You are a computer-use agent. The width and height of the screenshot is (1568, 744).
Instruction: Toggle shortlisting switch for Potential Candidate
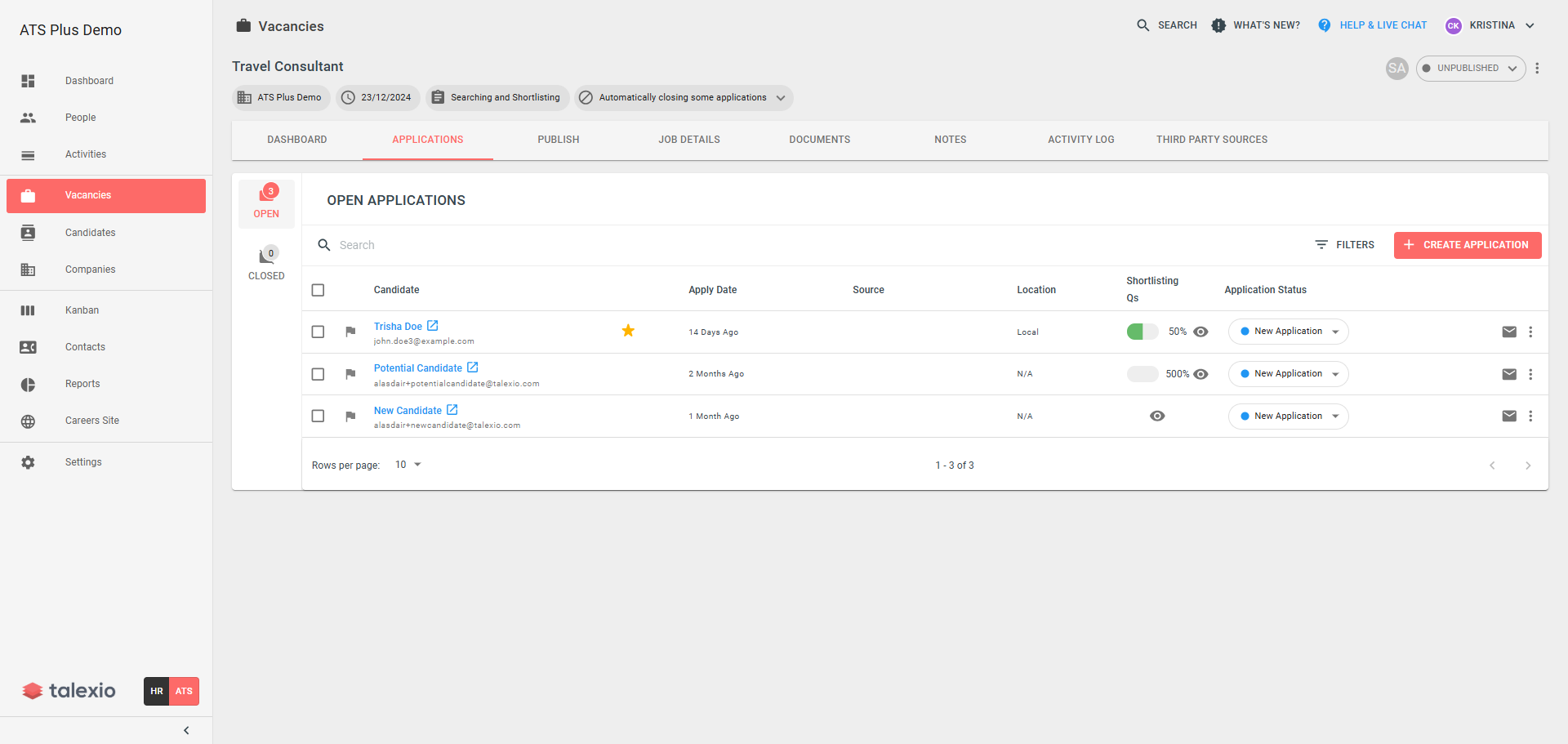(1143, 374)
